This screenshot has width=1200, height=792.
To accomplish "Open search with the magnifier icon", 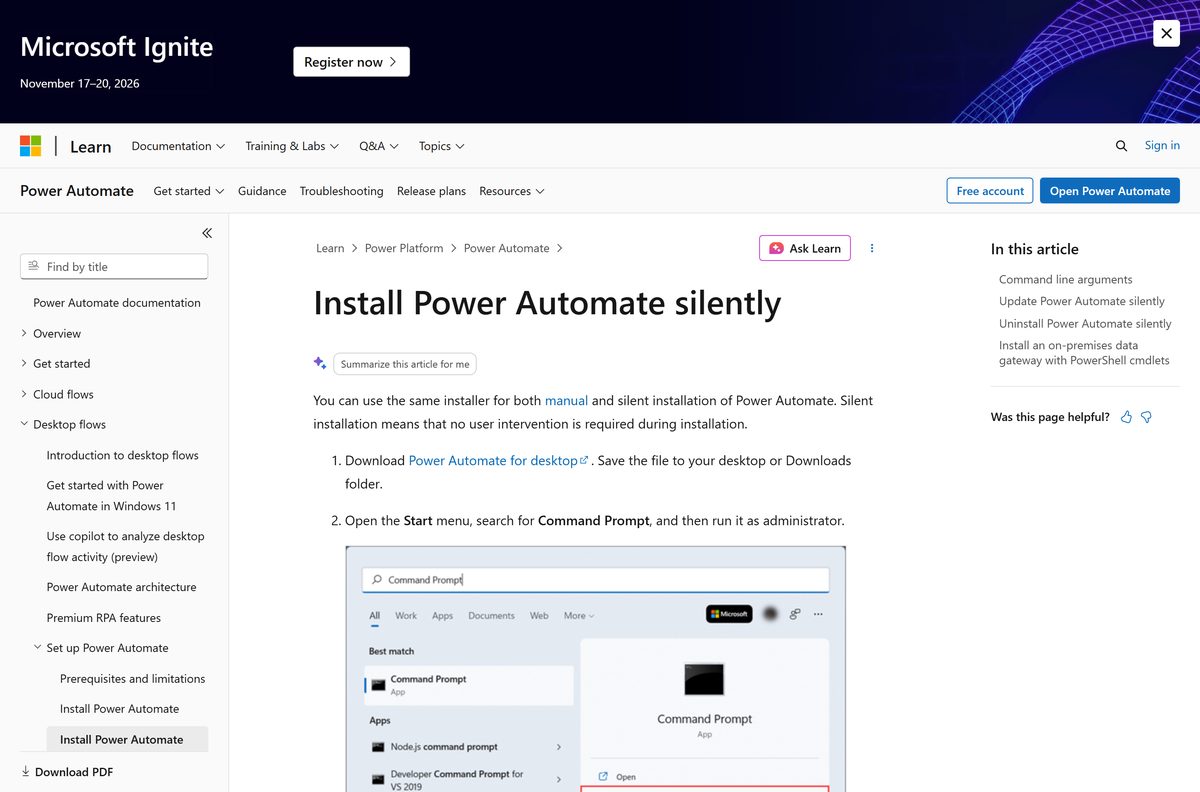I will pos(1121,146).
